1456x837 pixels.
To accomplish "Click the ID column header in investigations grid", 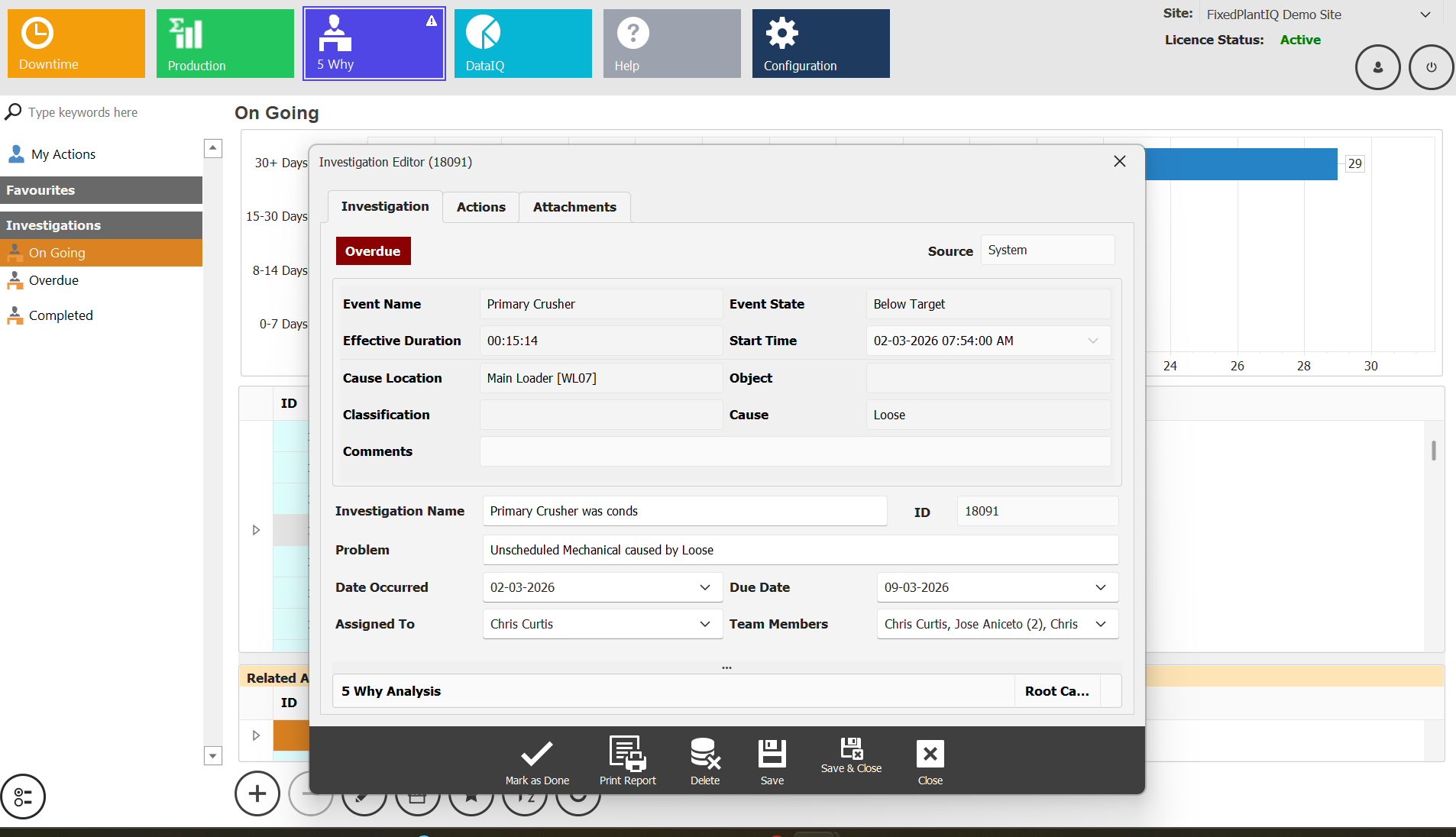I will pyautogui.click(x=289, y=403).
